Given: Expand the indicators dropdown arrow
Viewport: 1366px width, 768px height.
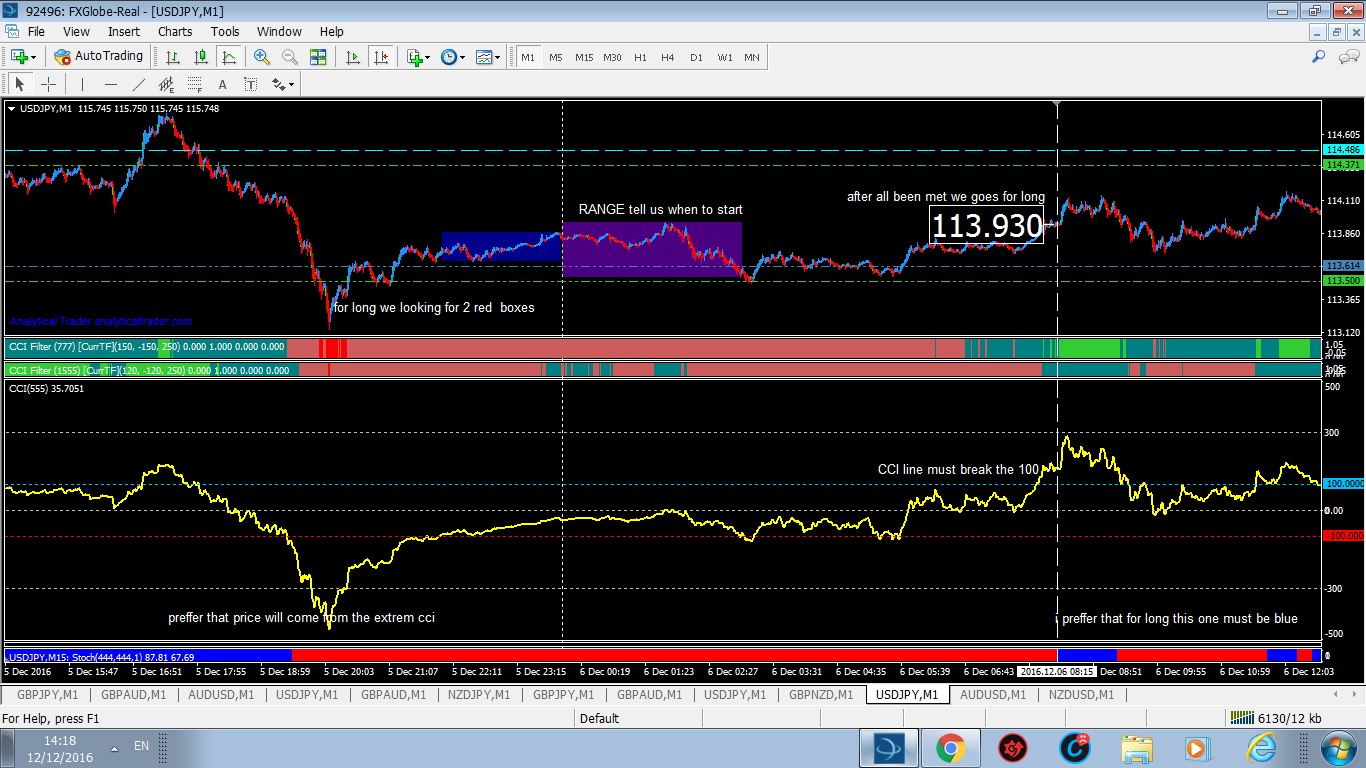Looking at the screenshot, I should click(x=428, y=58).
